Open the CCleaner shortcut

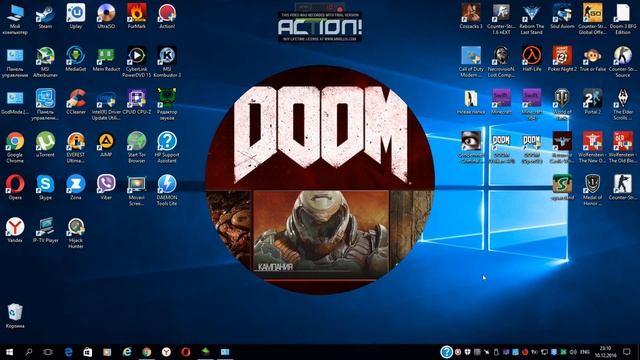coord(76,102)
